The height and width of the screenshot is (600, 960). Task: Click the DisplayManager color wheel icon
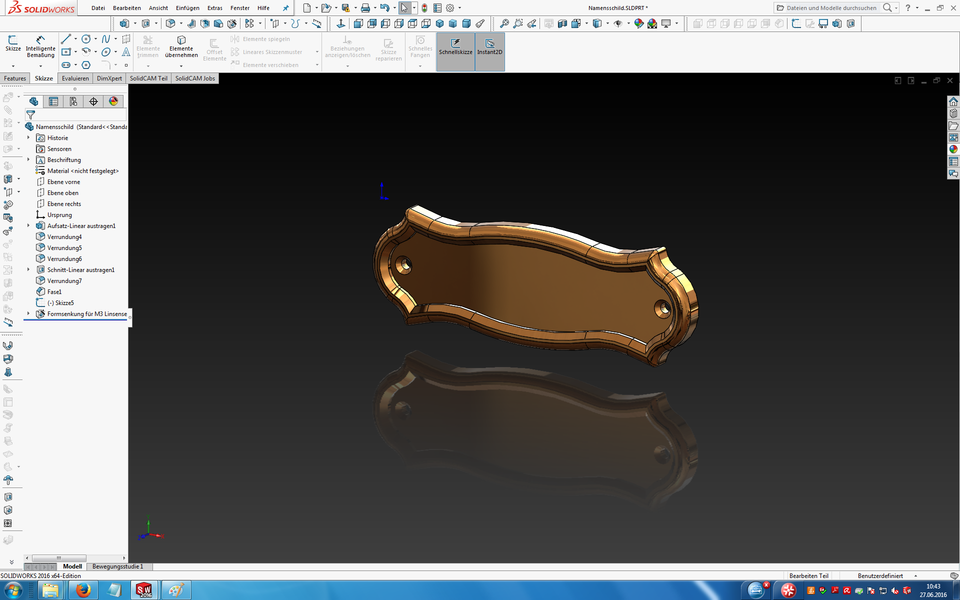(x=113, y=101)
